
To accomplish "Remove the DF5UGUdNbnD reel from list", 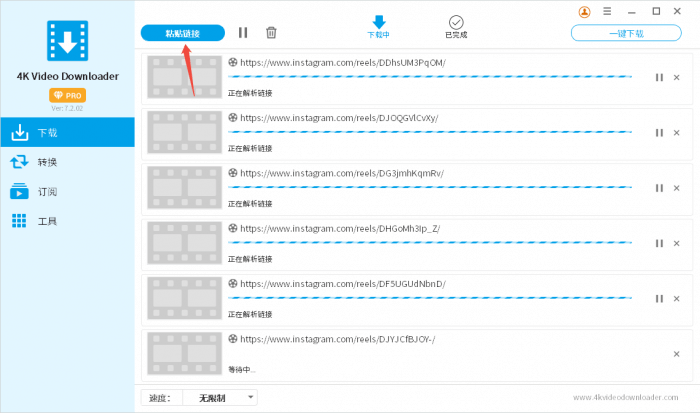I will (x=677, y=299).
